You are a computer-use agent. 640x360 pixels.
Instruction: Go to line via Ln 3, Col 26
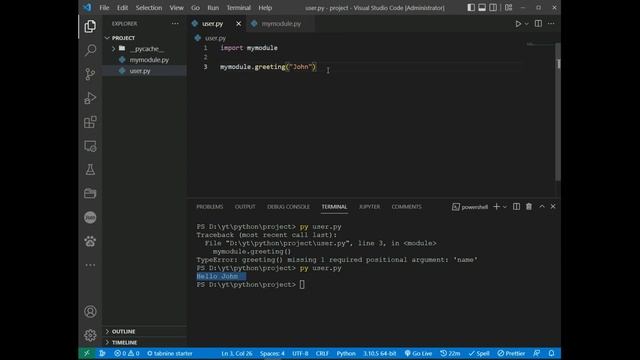point(237,353)
